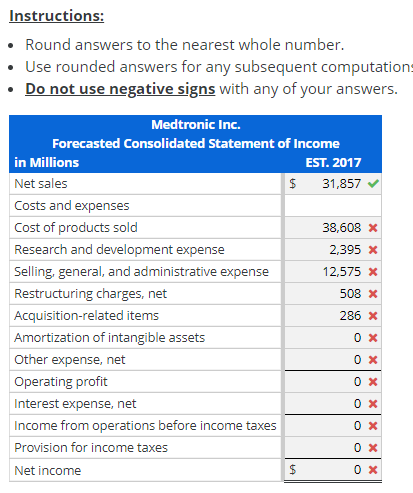Click the underlined 'Do not use negative signs' text

click(x=120, y=89)
